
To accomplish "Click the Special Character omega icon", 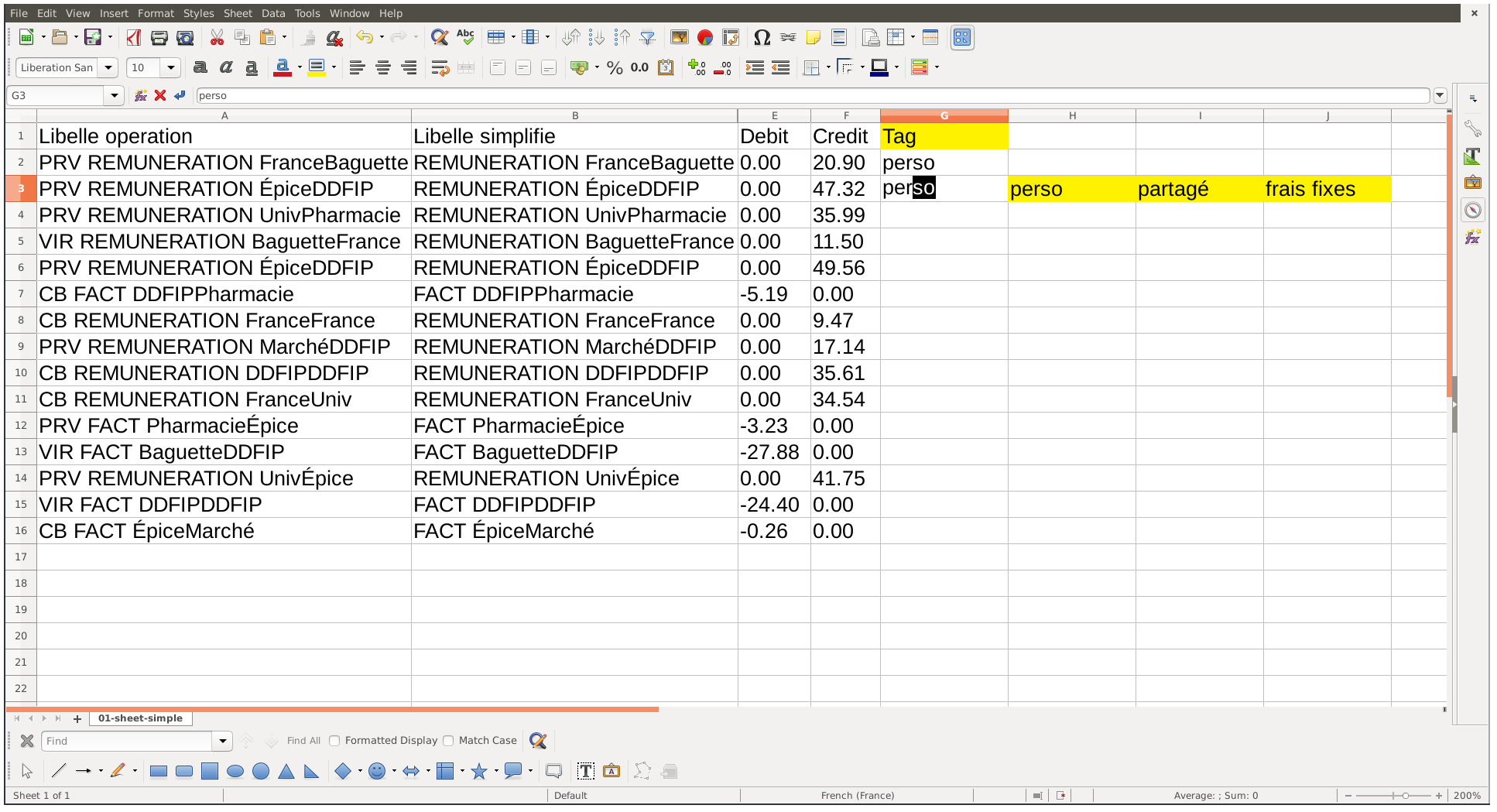I will tap(762, 37).
